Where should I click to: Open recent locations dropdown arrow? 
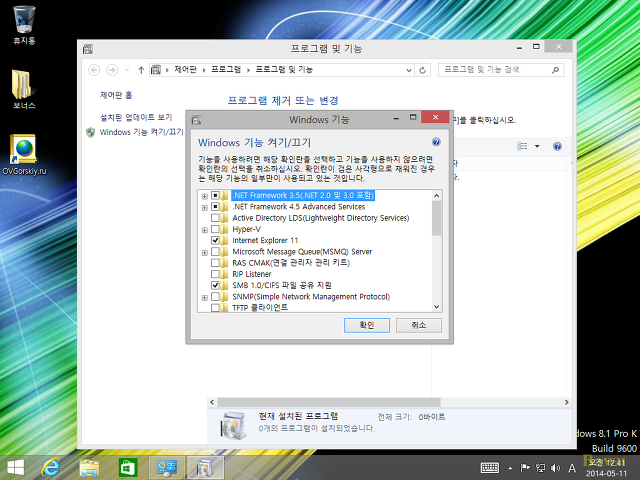pyautogui.click(x=127, y=70)
